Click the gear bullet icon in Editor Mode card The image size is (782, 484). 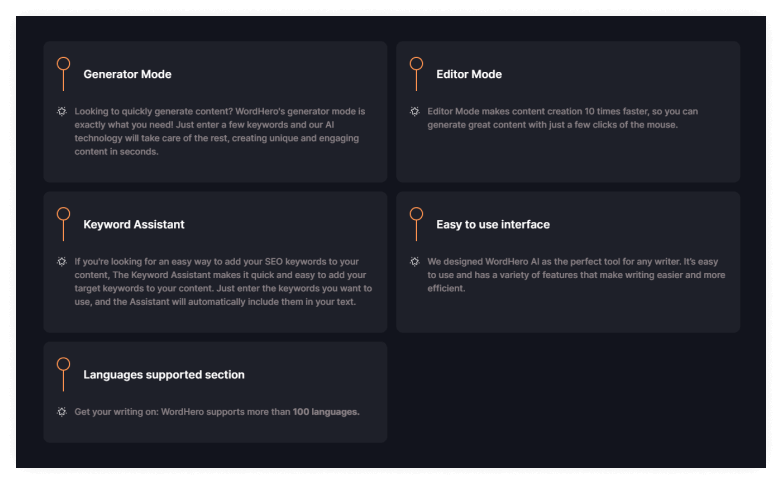414,111
